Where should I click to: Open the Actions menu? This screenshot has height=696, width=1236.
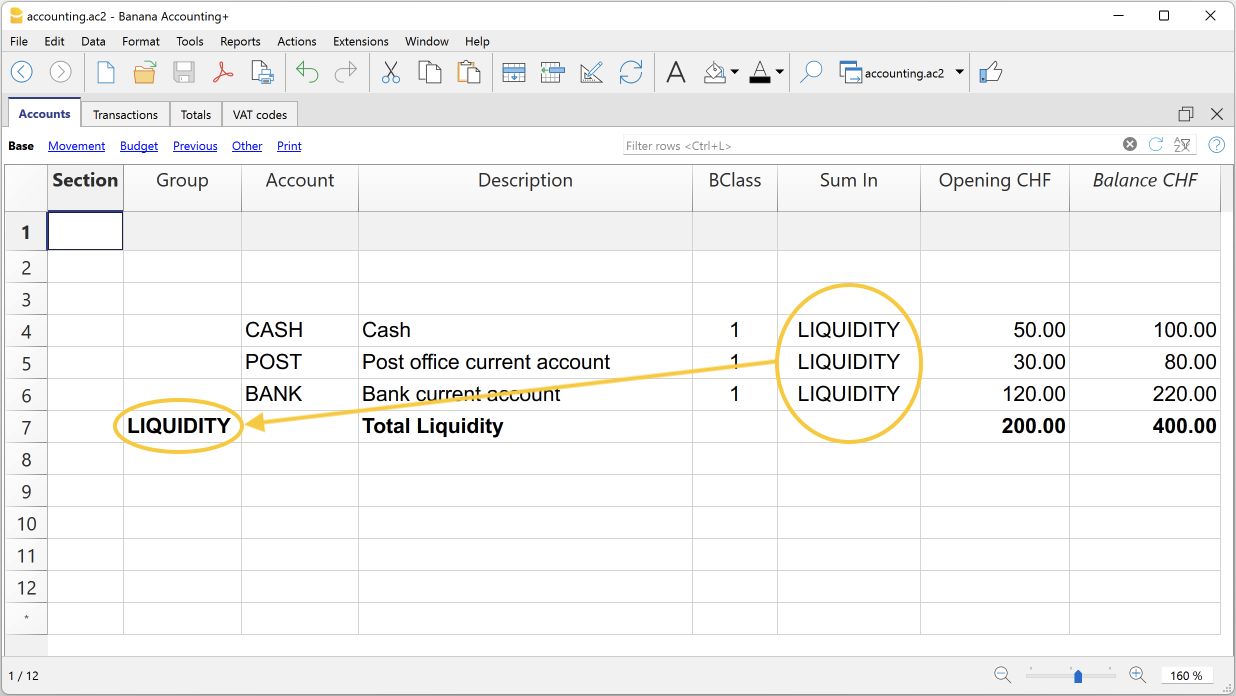point(297,41)
